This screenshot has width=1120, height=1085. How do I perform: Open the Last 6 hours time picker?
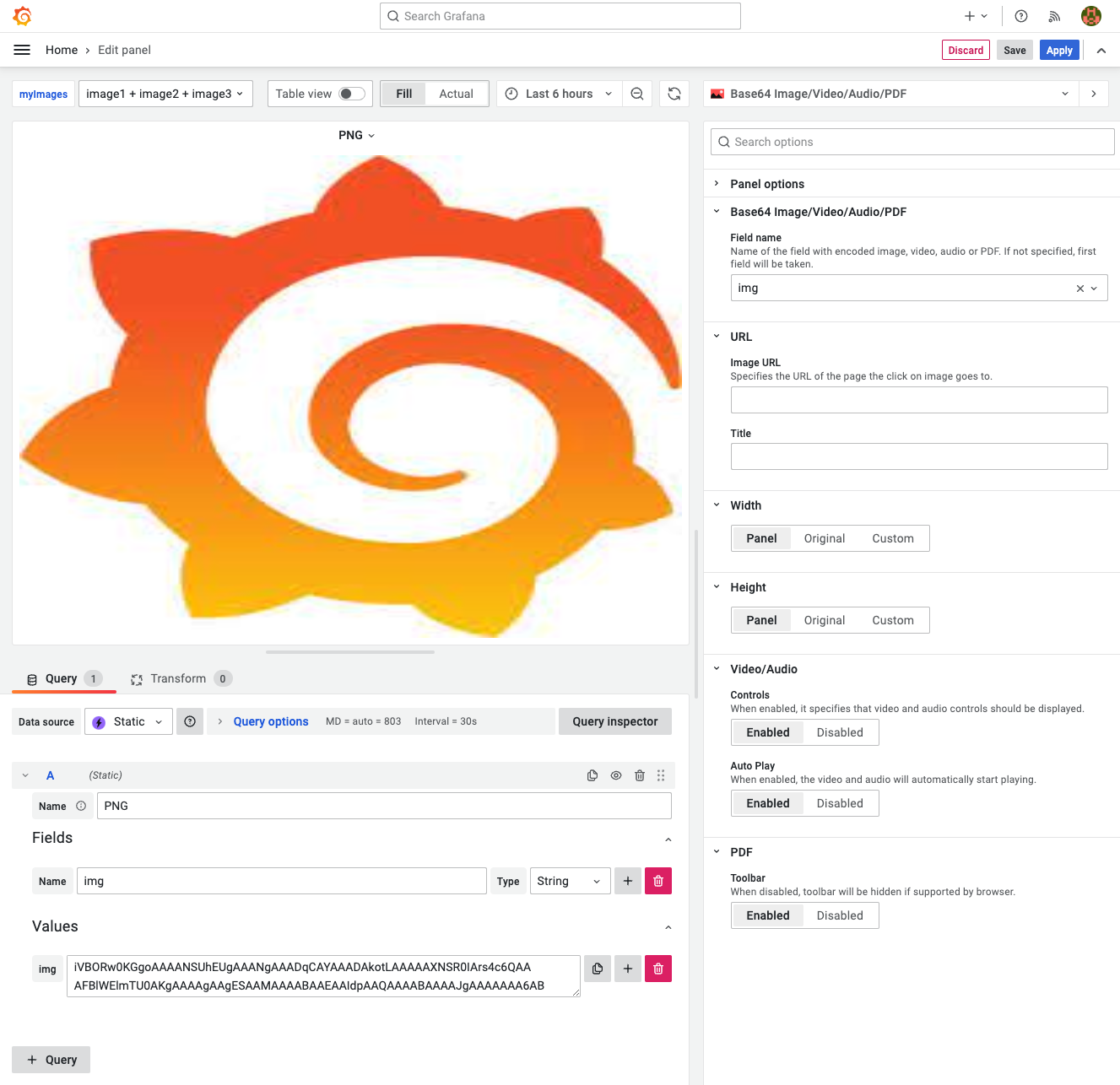point(560,94)
